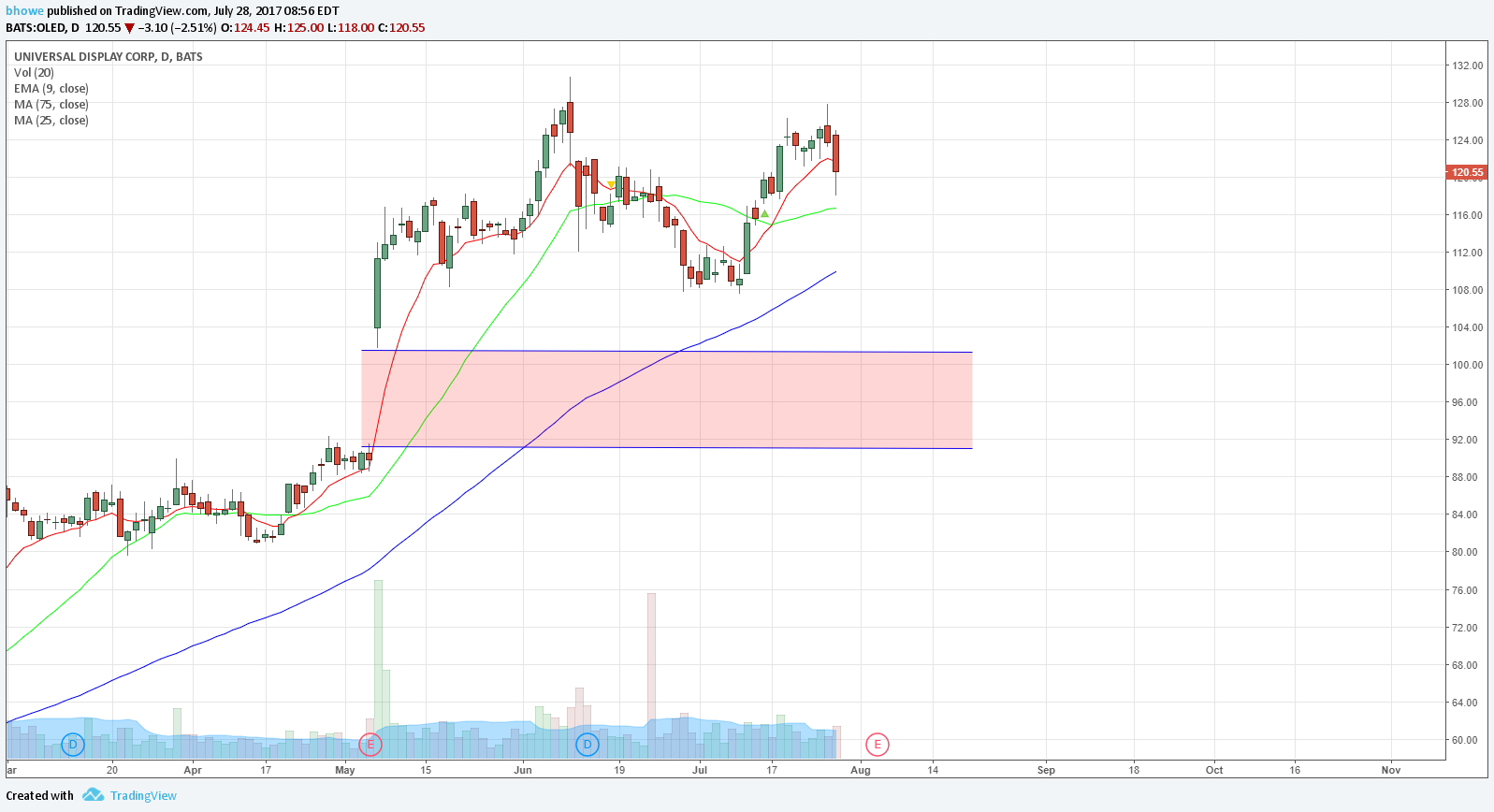Select the lower blue horizontal line near 91
This screenshot has height=812, width=1494.
point(666,447)
